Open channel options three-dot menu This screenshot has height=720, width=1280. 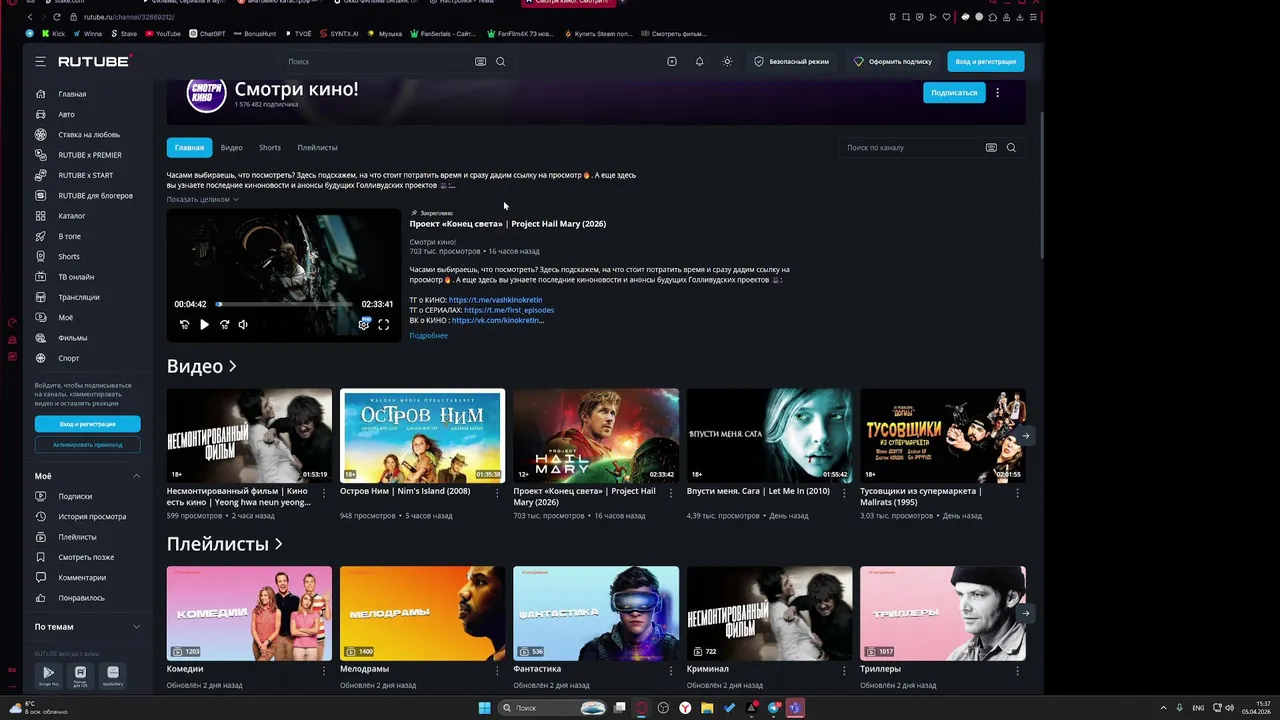(997, 92)
